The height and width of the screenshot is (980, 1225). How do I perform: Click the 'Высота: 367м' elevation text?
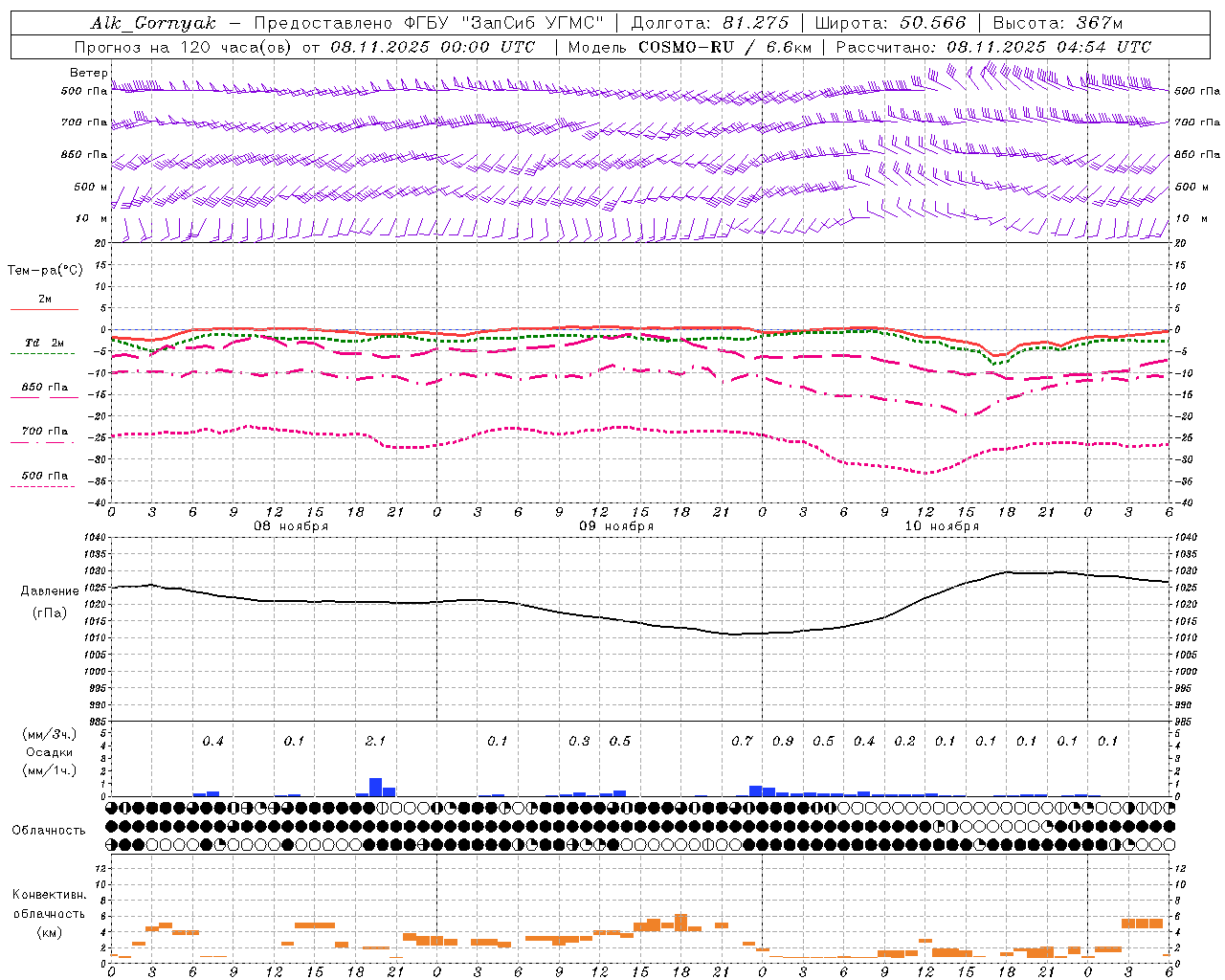click(x=1058, y=23)
